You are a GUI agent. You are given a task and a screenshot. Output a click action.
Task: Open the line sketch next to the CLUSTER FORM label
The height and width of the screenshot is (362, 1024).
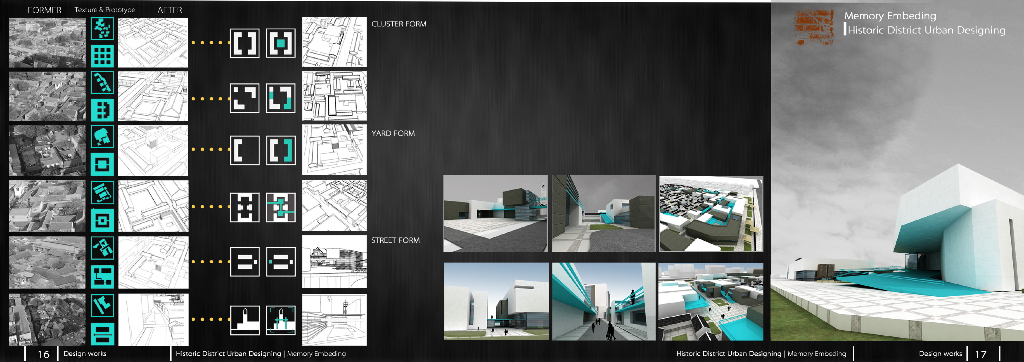click(334, 42)
